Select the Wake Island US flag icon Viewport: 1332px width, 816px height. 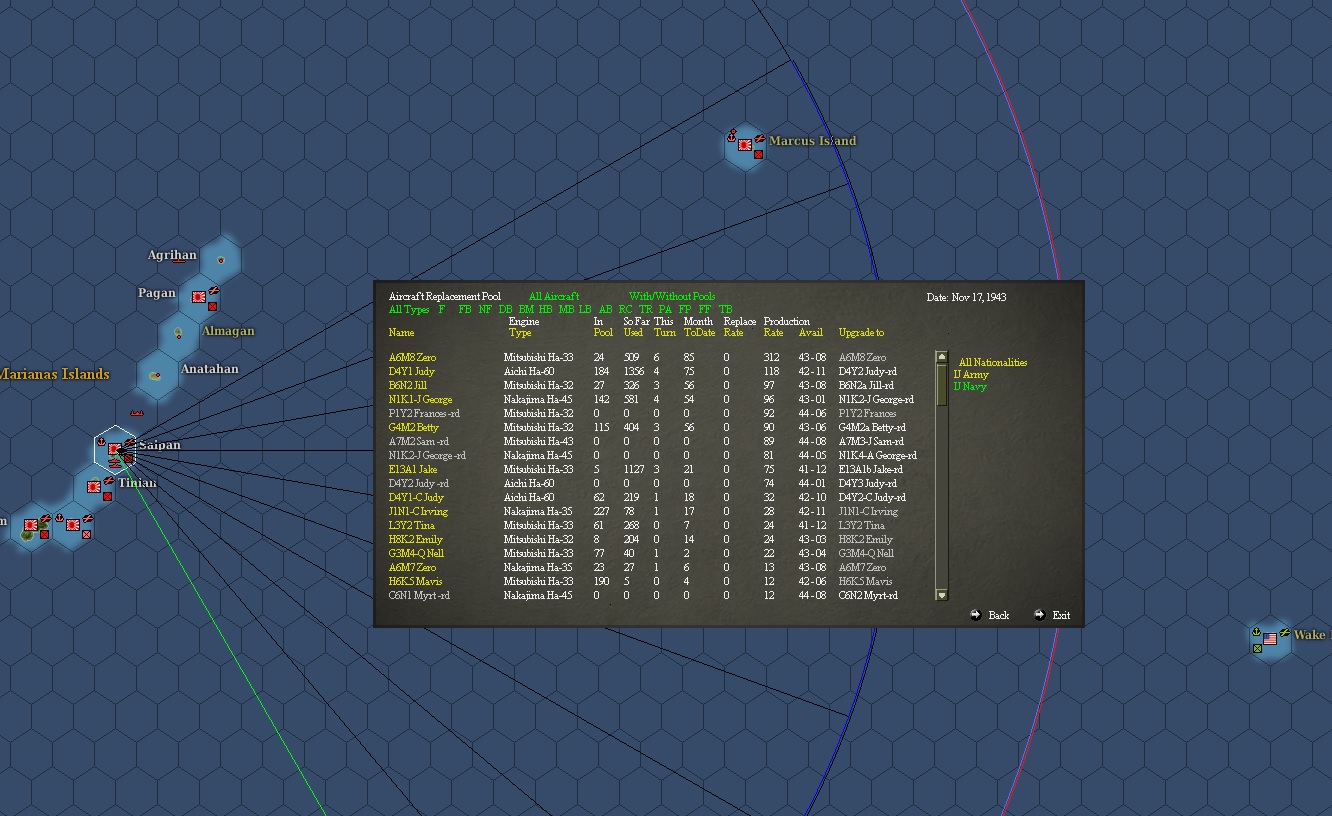click(x=1270, y=638)
